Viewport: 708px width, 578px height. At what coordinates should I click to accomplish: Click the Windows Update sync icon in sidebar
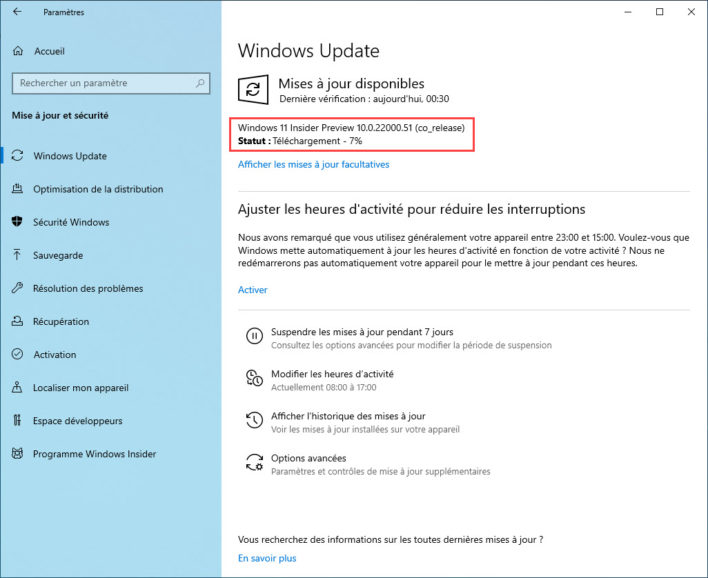coord(17,156)
